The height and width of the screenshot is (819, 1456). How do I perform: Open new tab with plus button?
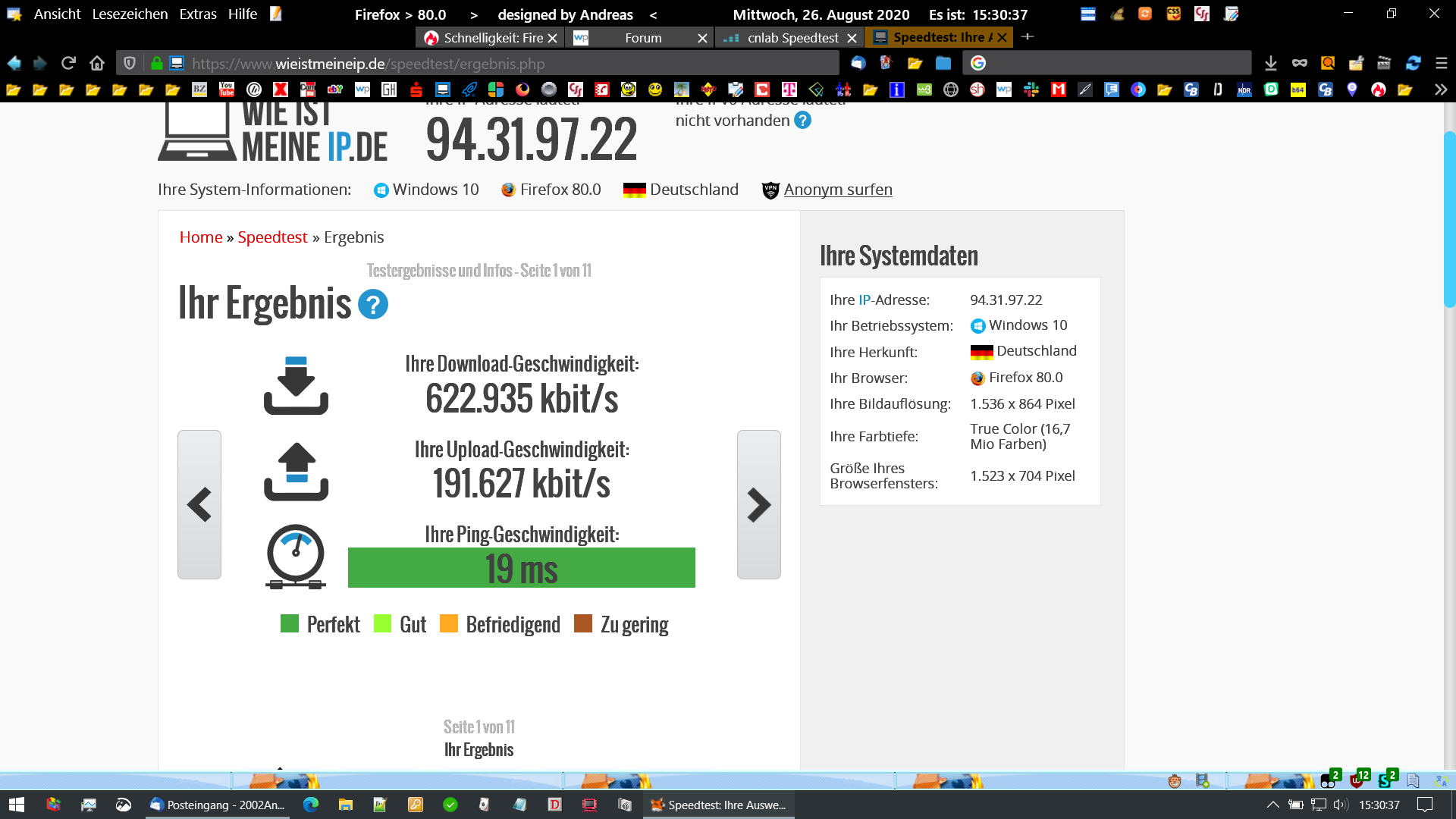1028,36
